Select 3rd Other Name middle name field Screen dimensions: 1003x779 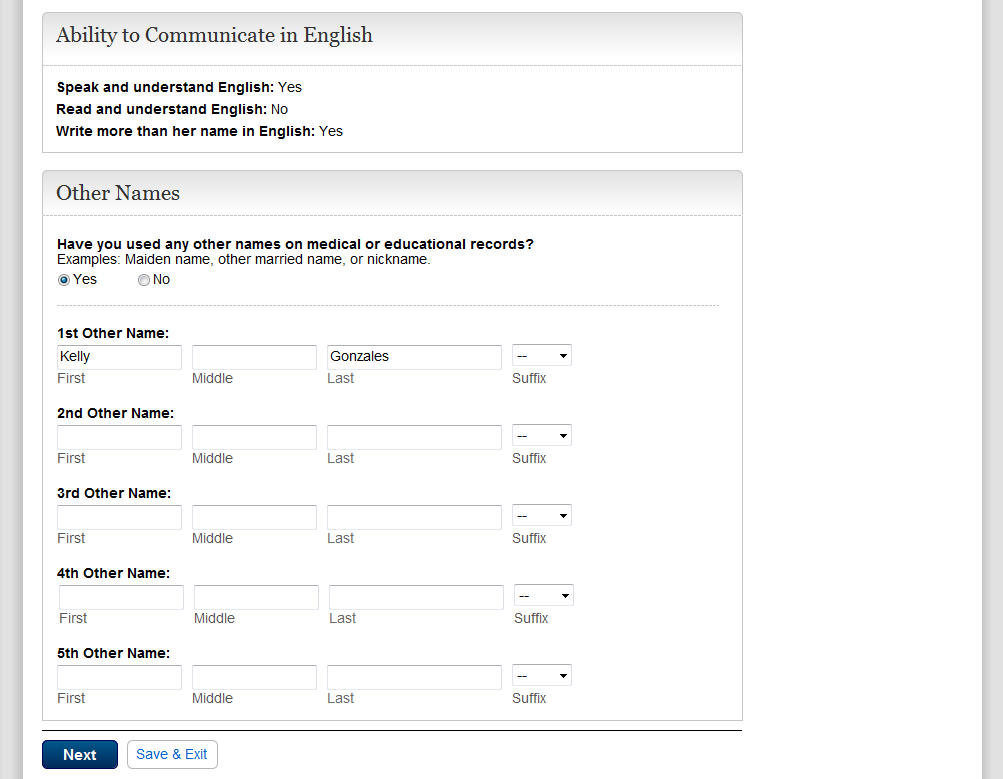(x=254, y=517)
